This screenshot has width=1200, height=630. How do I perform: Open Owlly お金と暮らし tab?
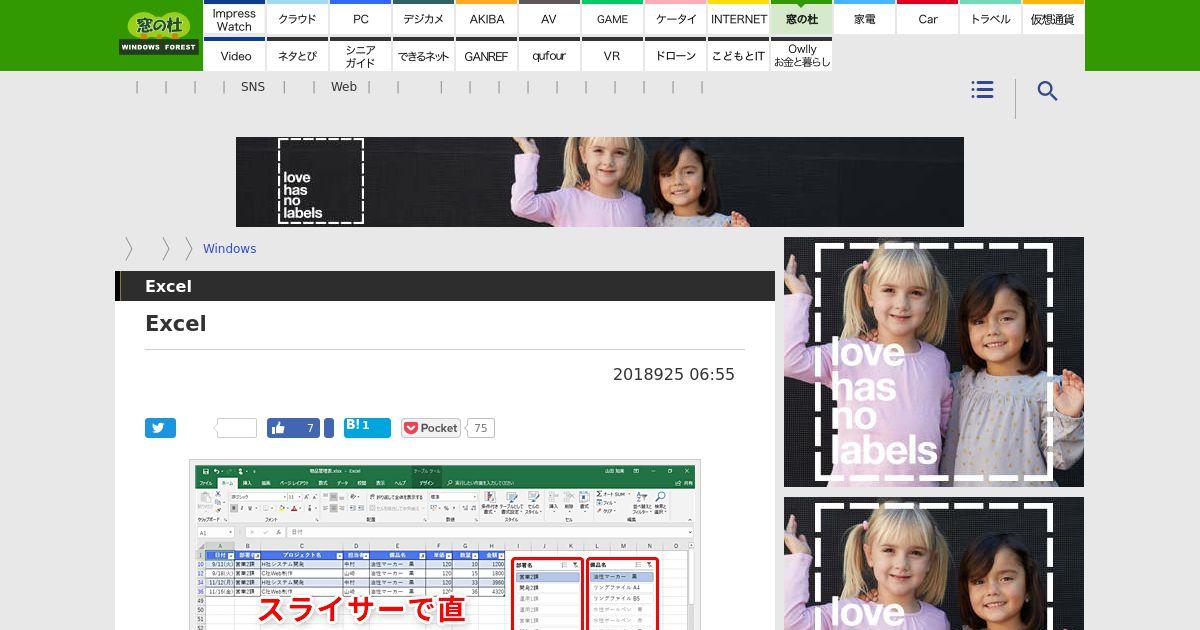tap(802, 56)
